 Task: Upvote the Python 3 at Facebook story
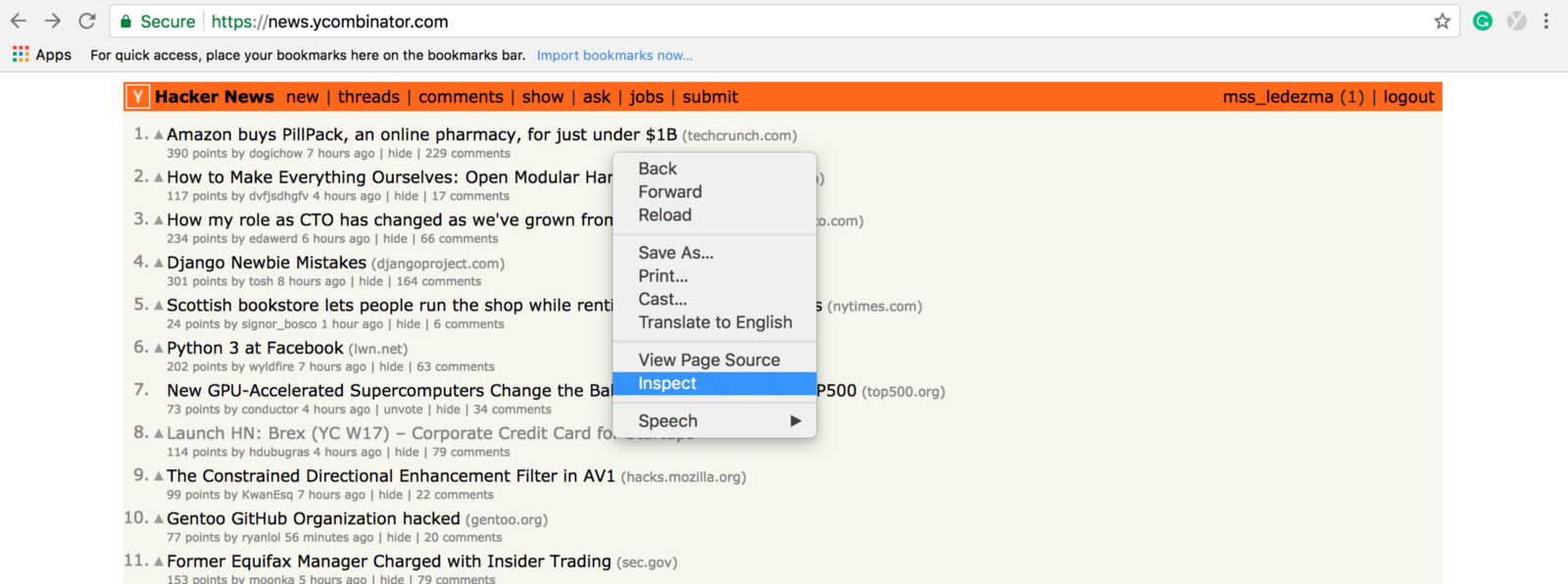159,349
